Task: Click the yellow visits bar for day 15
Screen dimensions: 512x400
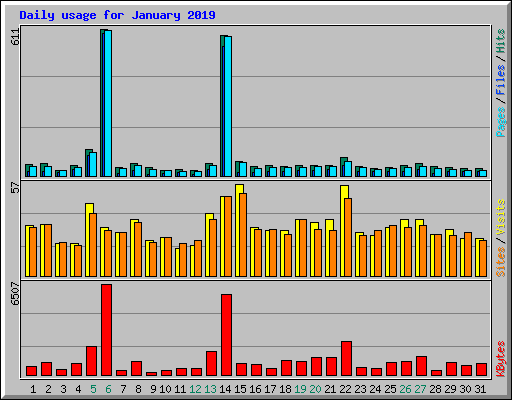Action: point(238,230)
